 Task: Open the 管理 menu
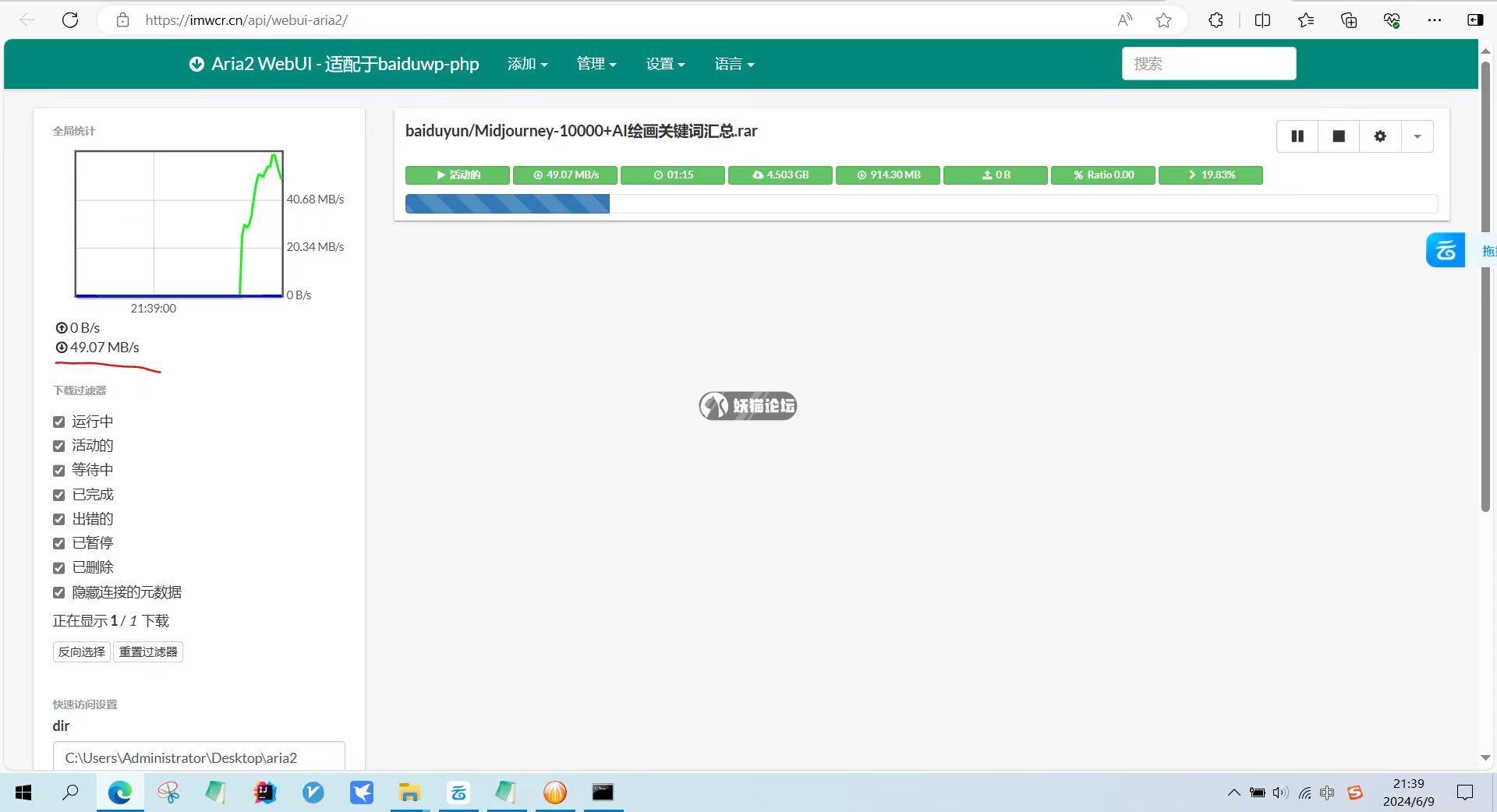[596, 64]
